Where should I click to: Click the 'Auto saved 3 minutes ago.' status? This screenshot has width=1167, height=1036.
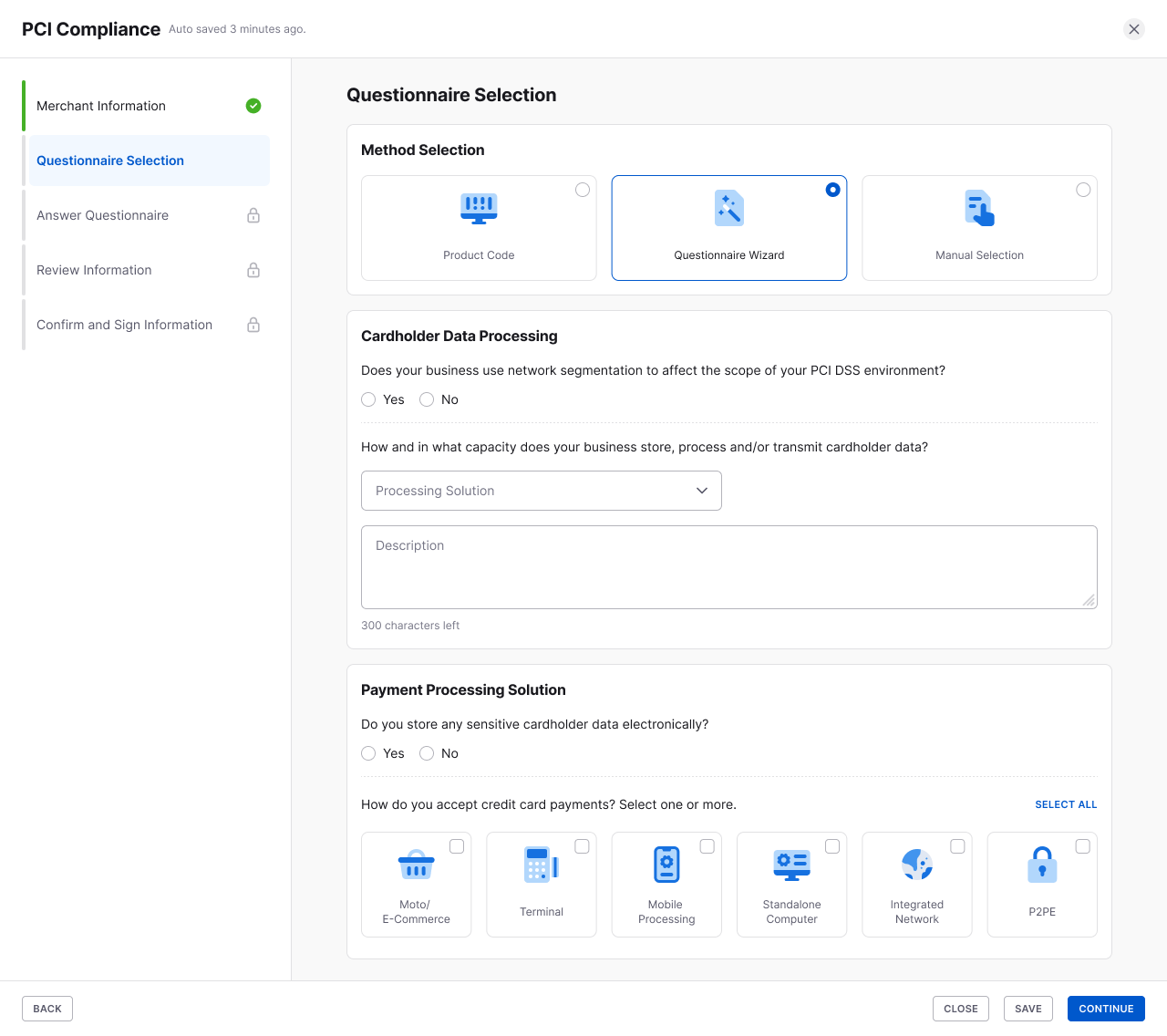click(x=237, y=29)
